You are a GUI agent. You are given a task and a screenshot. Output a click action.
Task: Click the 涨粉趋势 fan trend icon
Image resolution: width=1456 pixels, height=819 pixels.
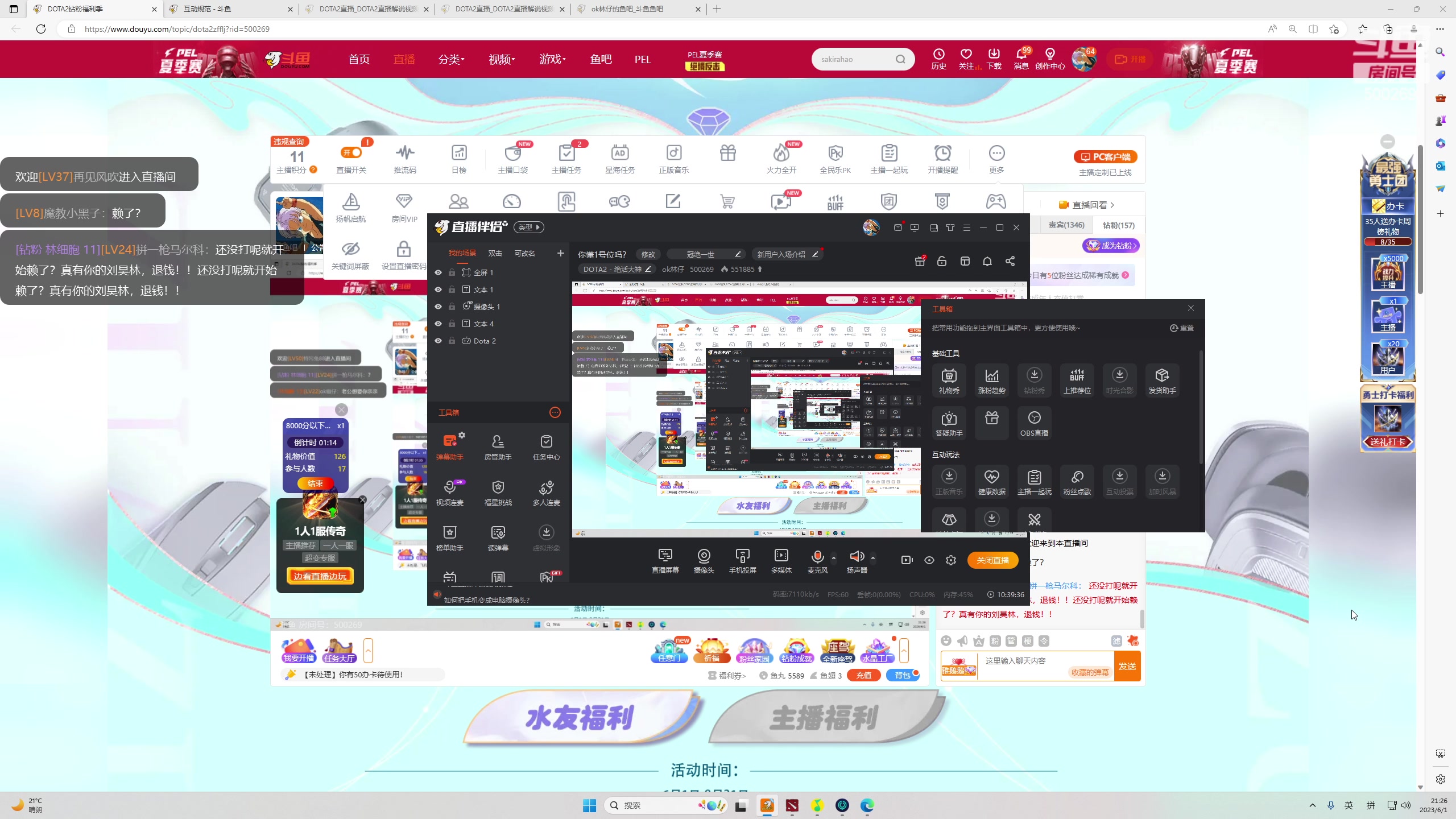point(991,379)
